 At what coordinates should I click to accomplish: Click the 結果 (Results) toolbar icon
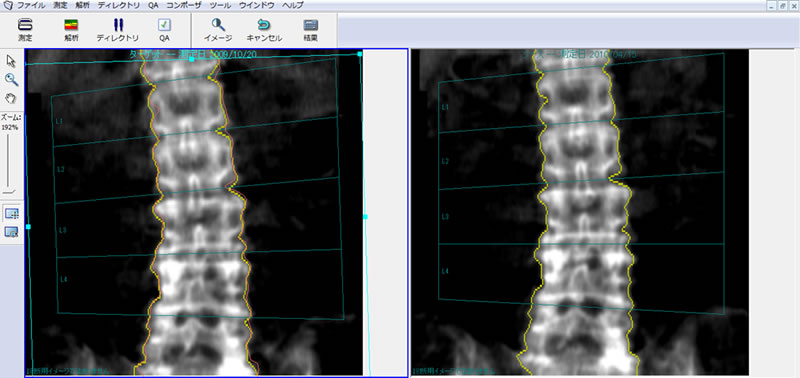click(310, 24)
